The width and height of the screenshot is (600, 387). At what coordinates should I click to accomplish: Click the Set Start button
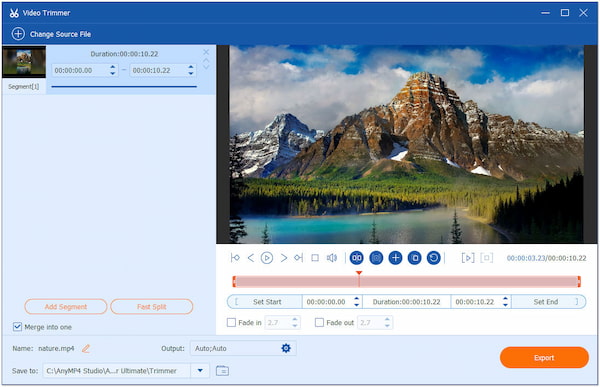click(264, 302)
